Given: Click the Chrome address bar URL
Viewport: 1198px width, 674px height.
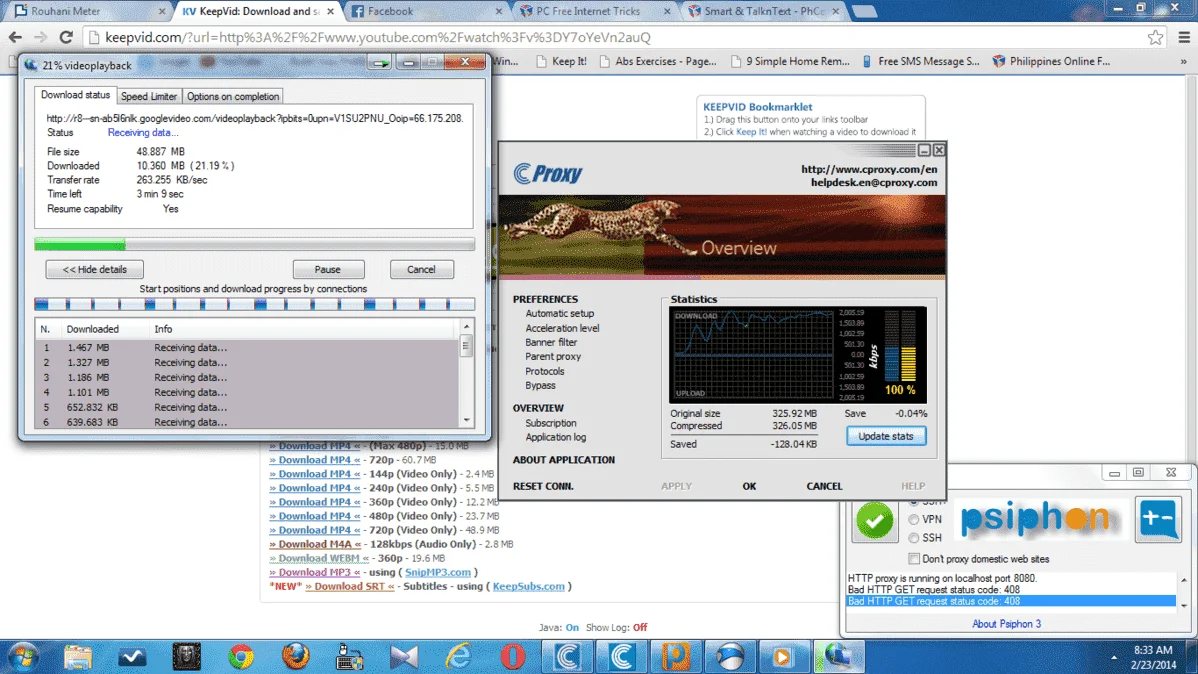Looking at the screenshot, I should (377, 37).
